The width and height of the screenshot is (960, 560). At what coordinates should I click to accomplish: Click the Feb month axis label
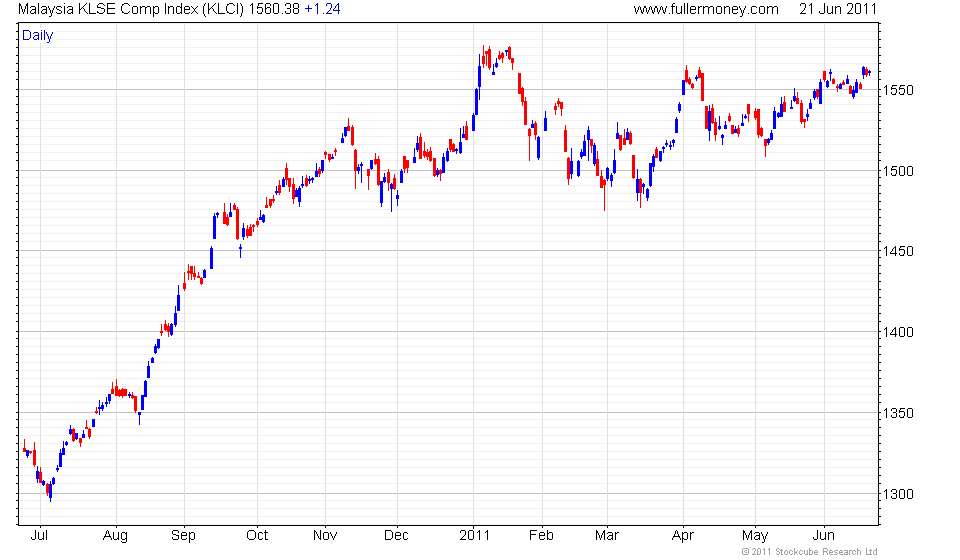click(x=541, y=536)
